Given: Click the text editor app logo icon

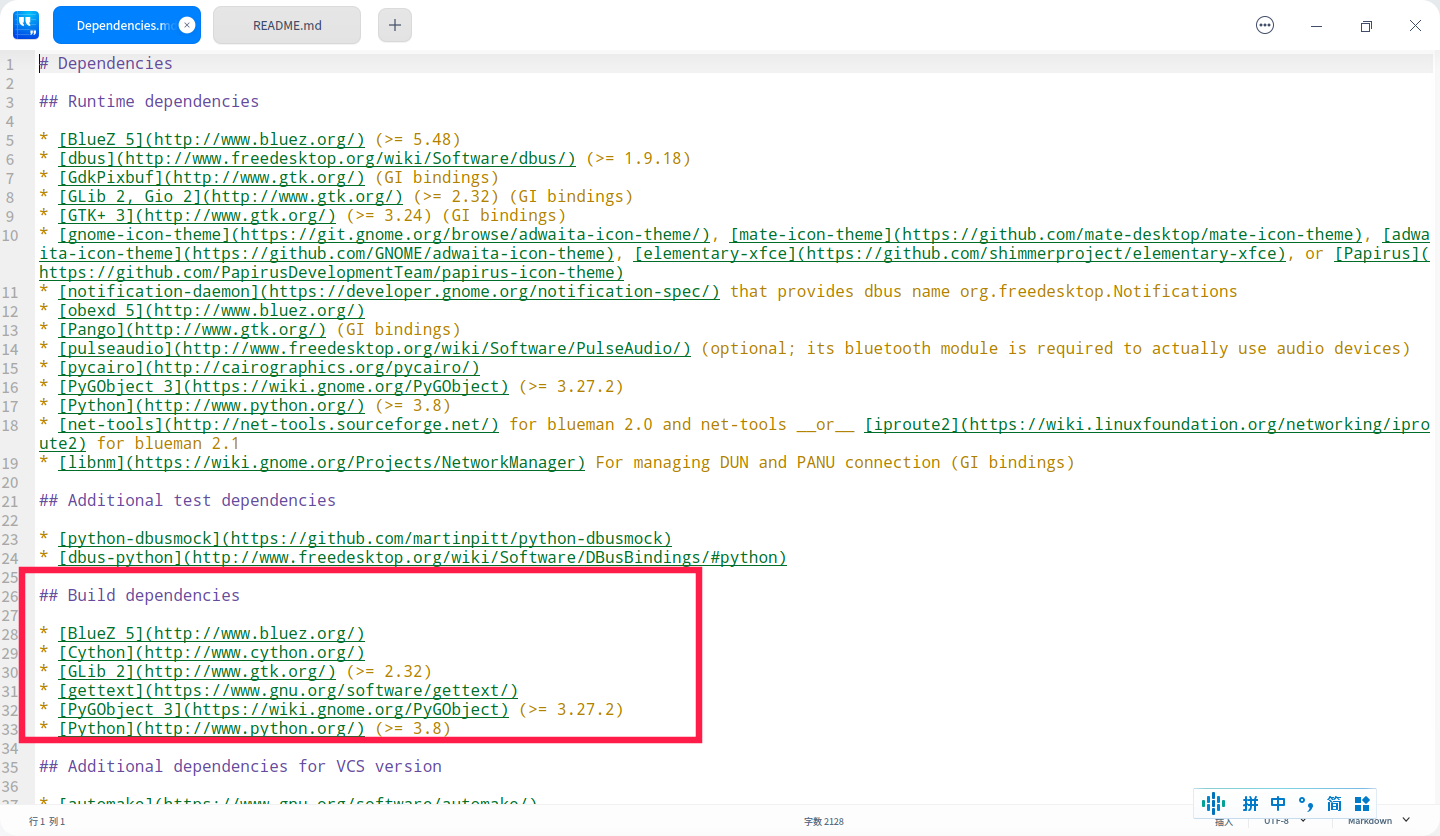Looking at the screenshot, I should 26,25.
